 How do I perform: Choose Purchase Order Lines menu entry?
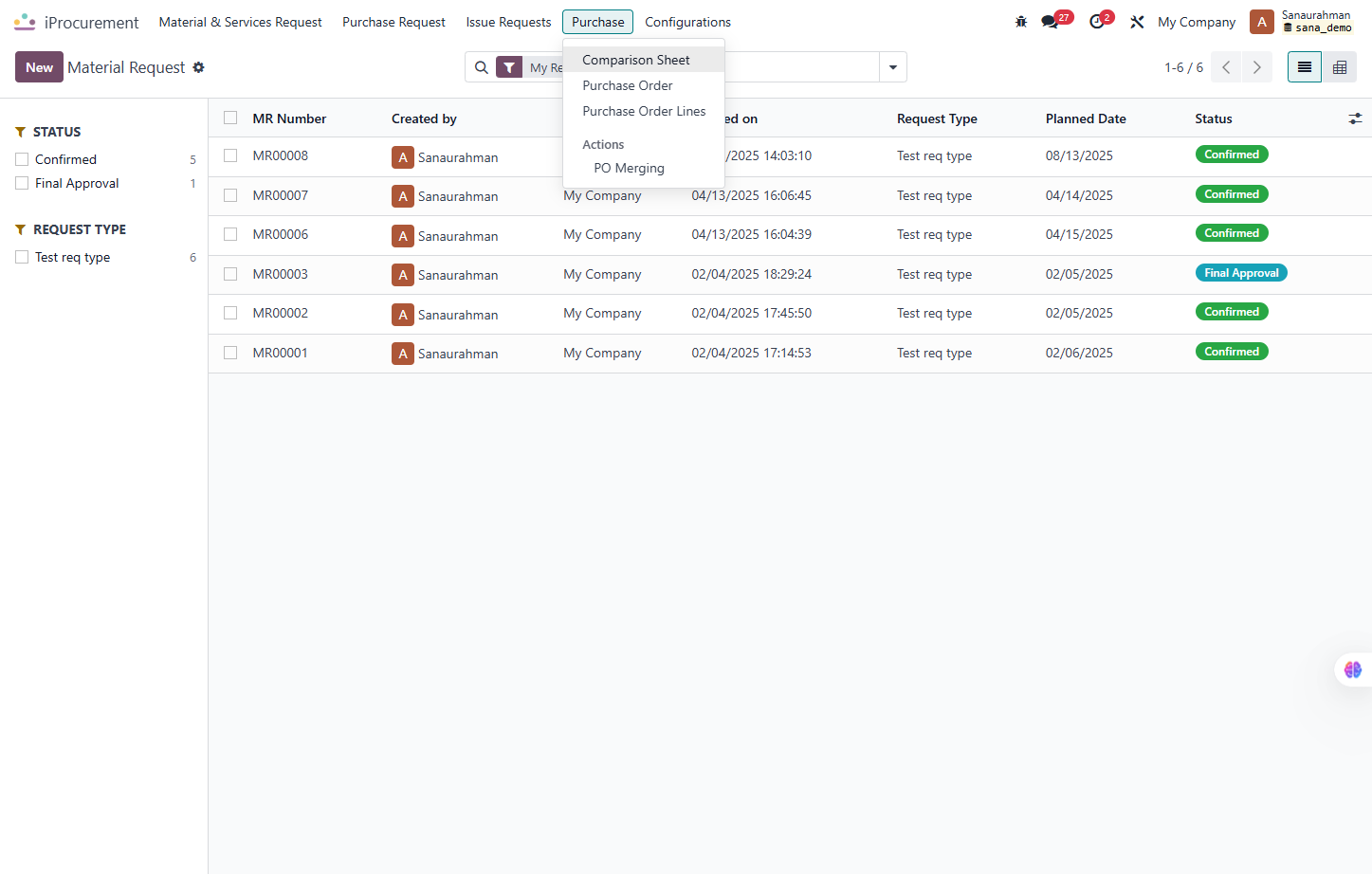coord(644,111)
